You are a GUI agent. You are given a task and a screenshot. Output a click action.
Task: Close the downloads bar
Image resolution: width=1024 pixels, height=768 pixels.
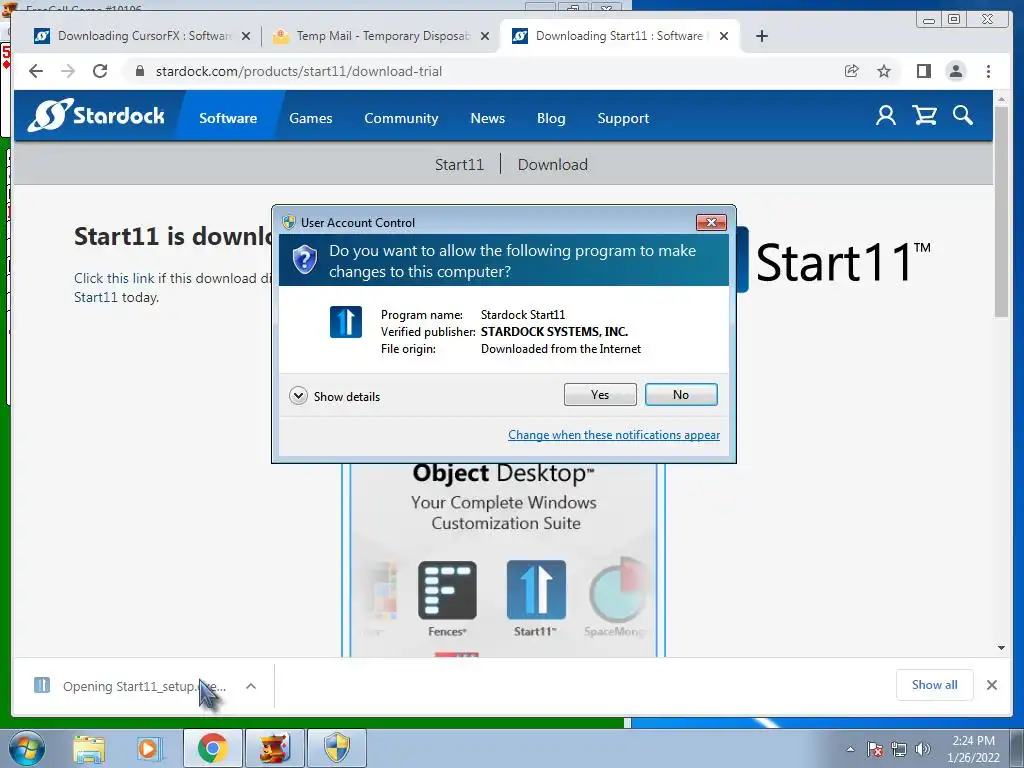992,685
